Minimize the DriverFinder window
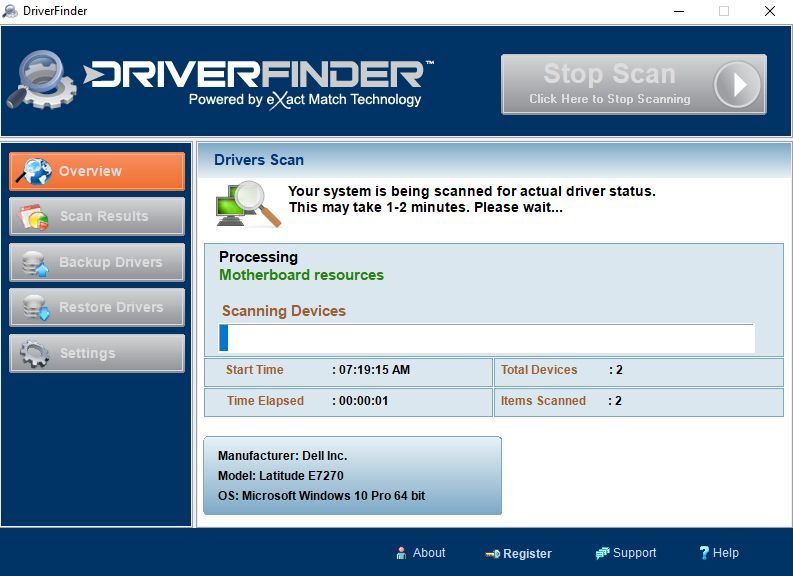The height and width of the screenshot is (576, 793). pos(679,11)
